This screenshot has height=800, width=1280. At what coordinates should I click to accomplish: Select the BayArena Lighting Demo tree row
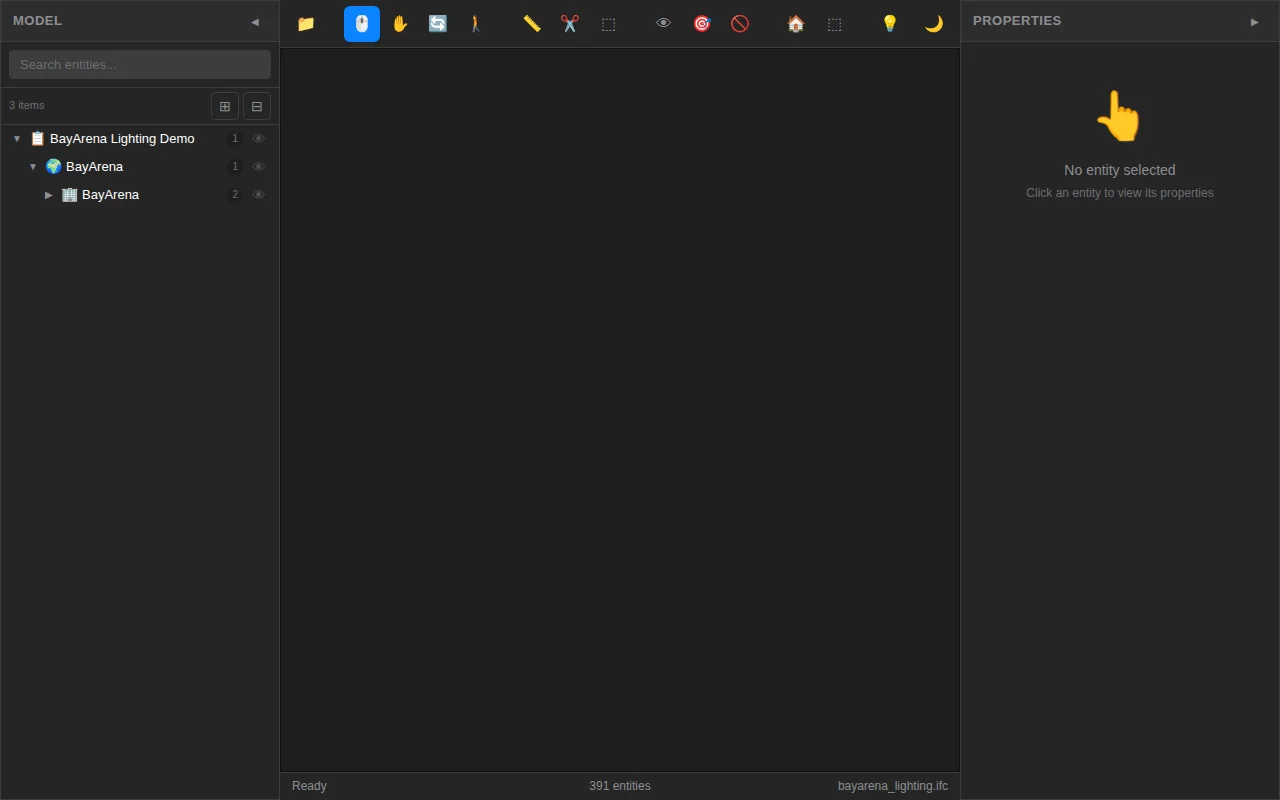coord(140,139)
